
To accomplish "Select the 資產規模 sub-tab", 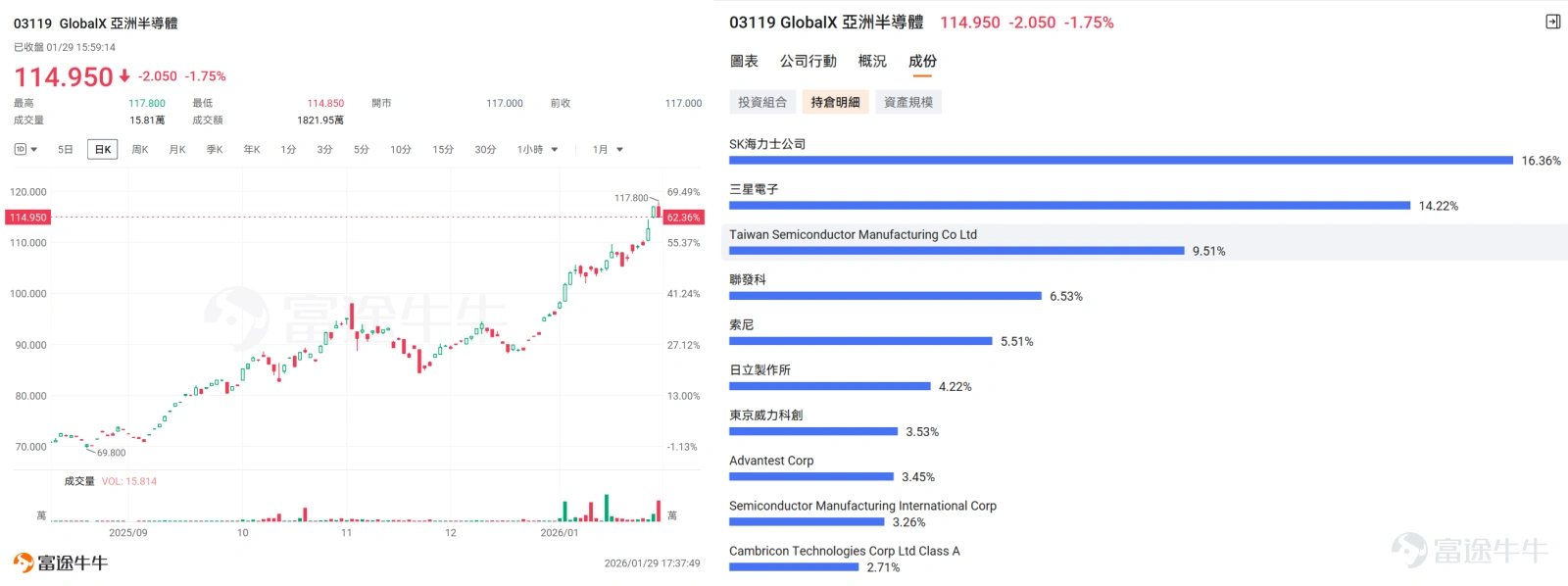I will point(908,102).
